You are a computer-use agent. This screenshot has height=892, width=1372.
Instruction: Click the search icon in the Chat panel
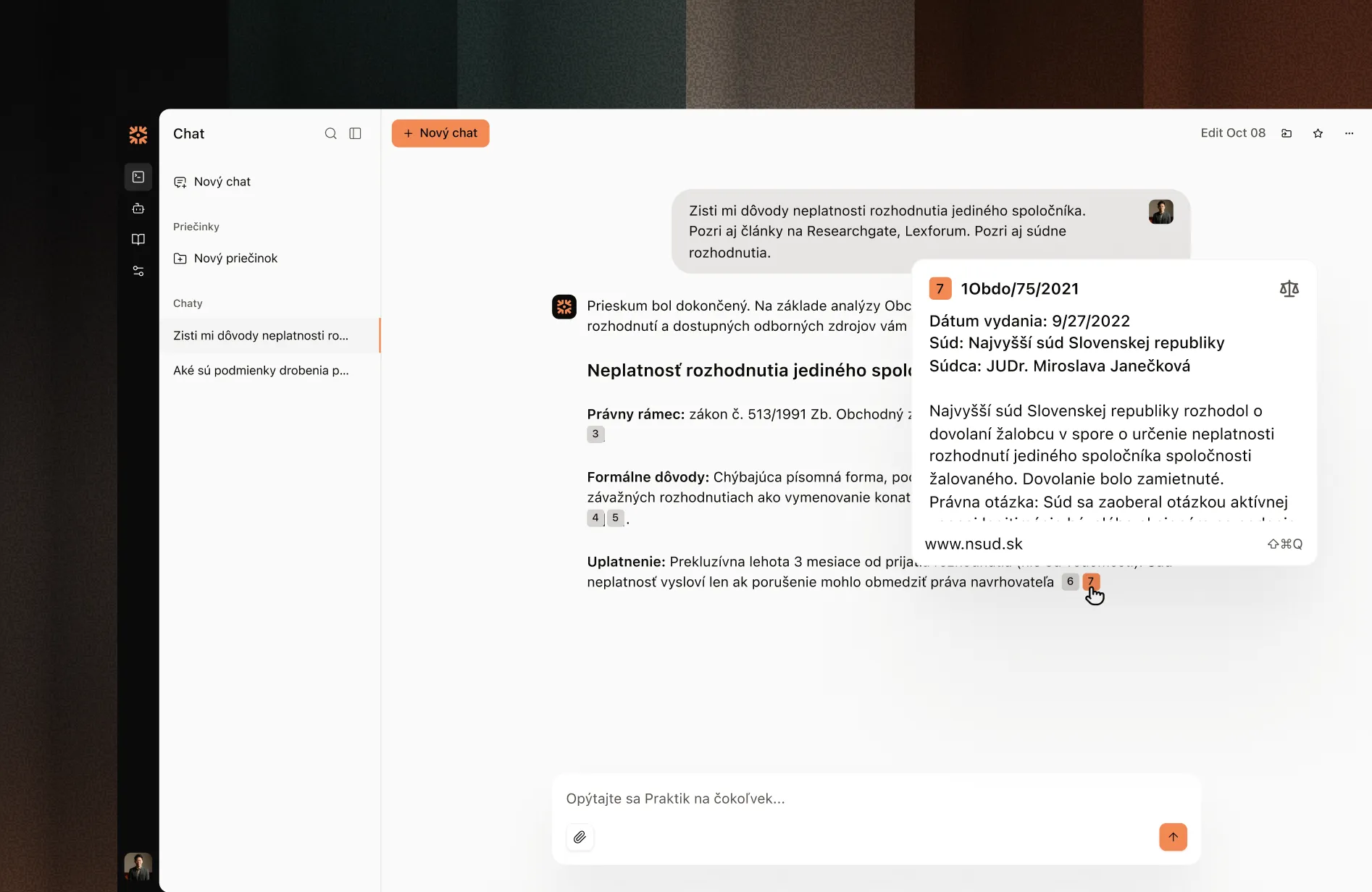[x=330, y=133]
